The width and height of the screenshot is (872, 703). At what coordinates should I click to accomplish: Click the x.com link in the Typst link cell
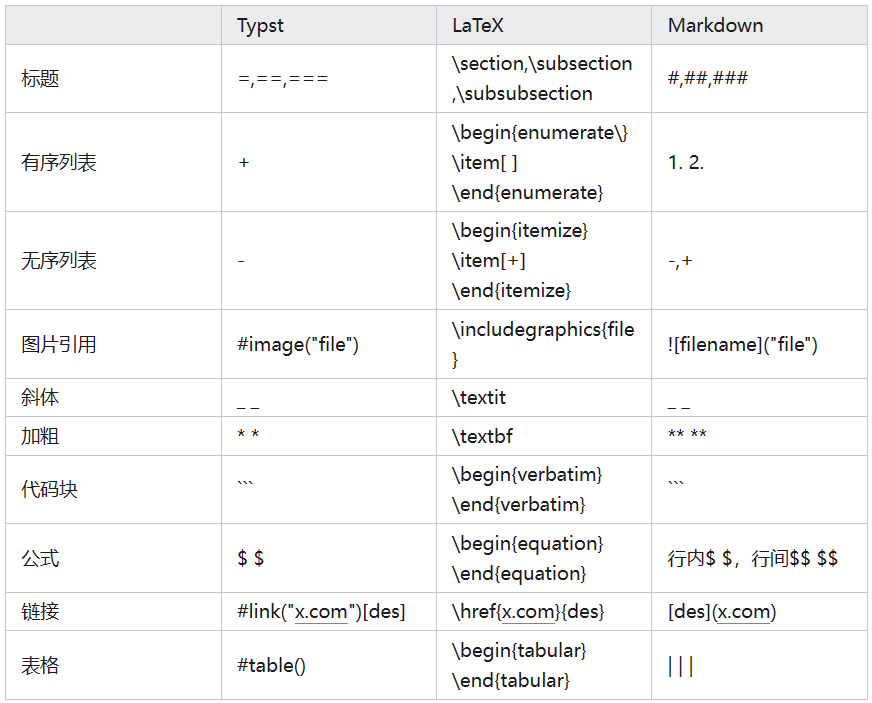pos(321,612)
